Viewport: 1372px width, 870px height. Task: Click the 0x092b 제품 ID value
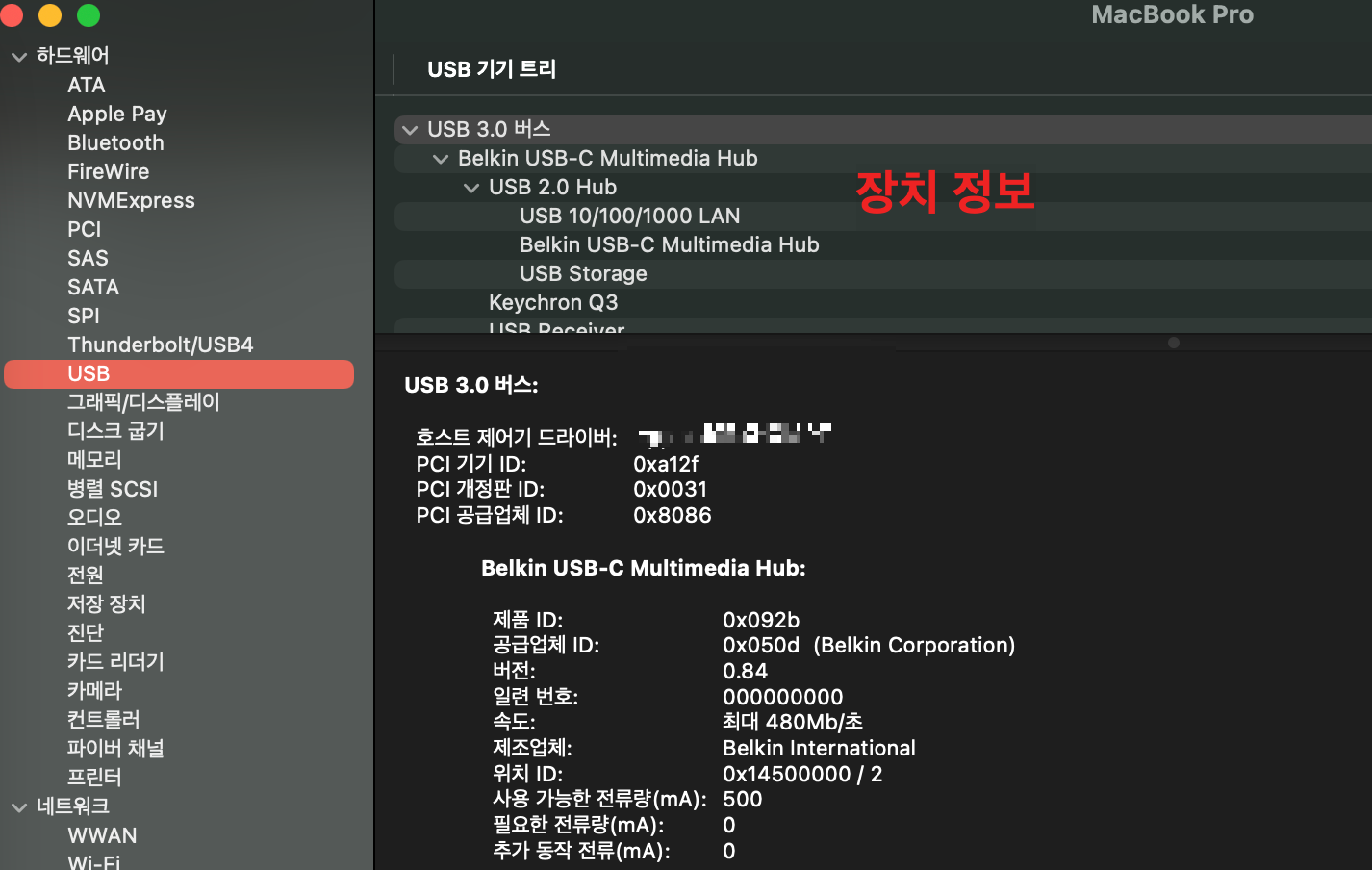point(761,621)
